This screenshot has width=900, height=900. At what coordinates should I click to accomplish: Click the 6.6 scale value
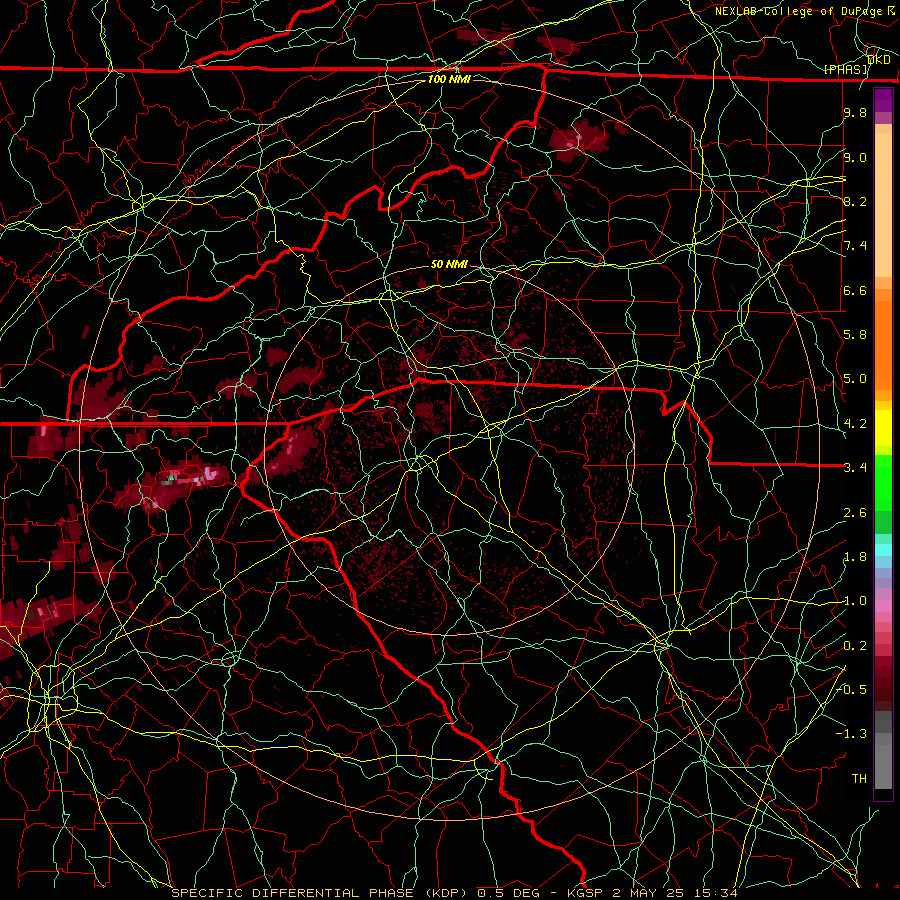pyautogui.click(x=855, y=290)
